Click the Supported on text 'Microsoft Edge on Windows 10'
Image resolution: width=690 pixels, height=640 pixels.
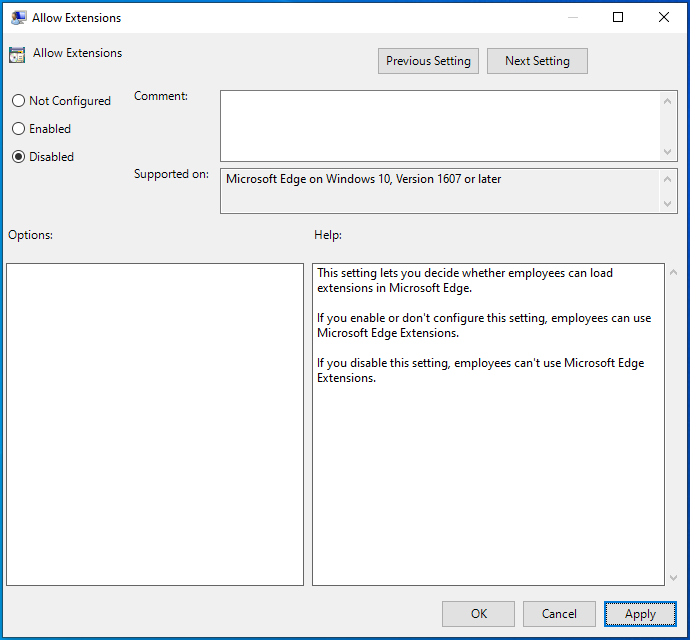(308, 179)
